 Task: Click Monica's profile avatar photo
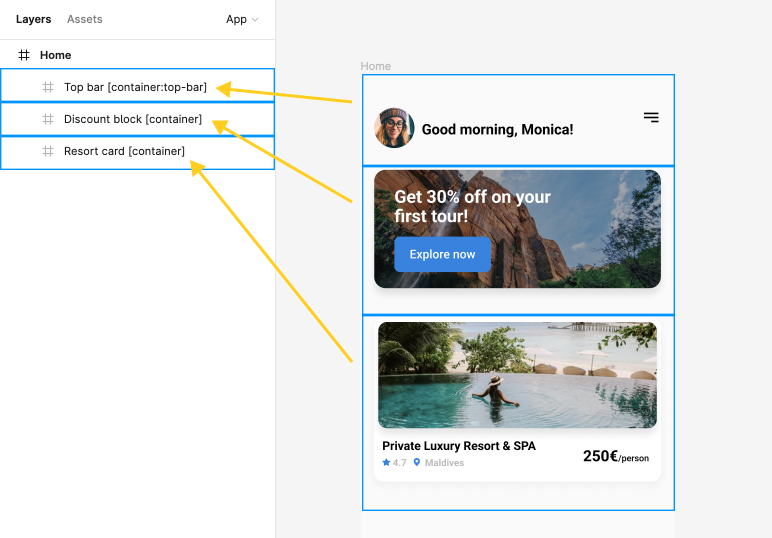[394, 128]
